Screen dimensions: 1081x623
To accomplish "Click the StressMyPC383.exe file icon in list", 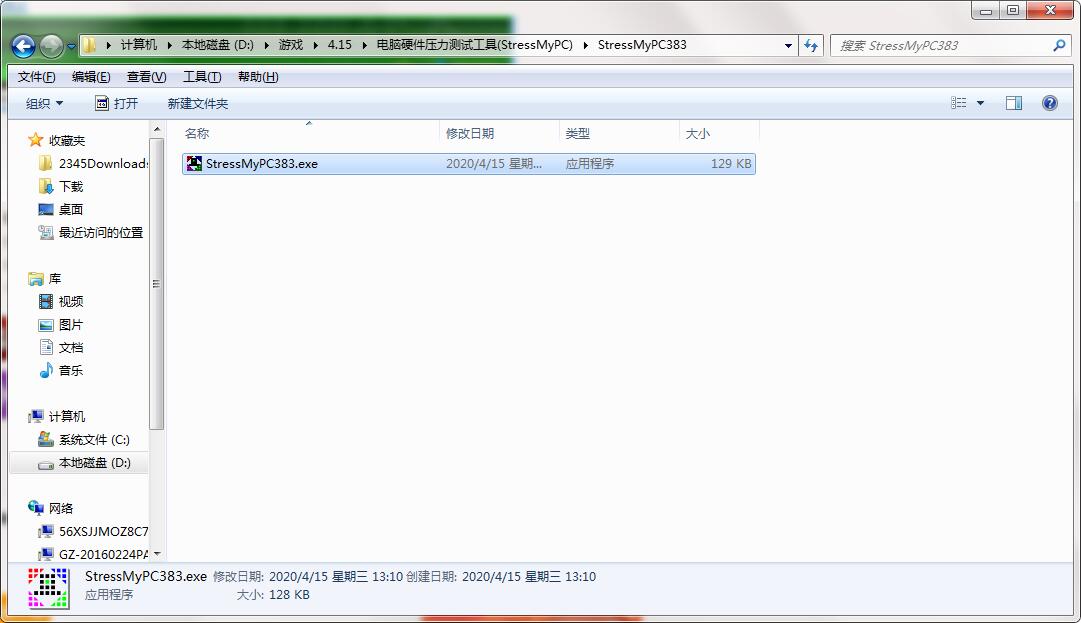I will 194,163.
